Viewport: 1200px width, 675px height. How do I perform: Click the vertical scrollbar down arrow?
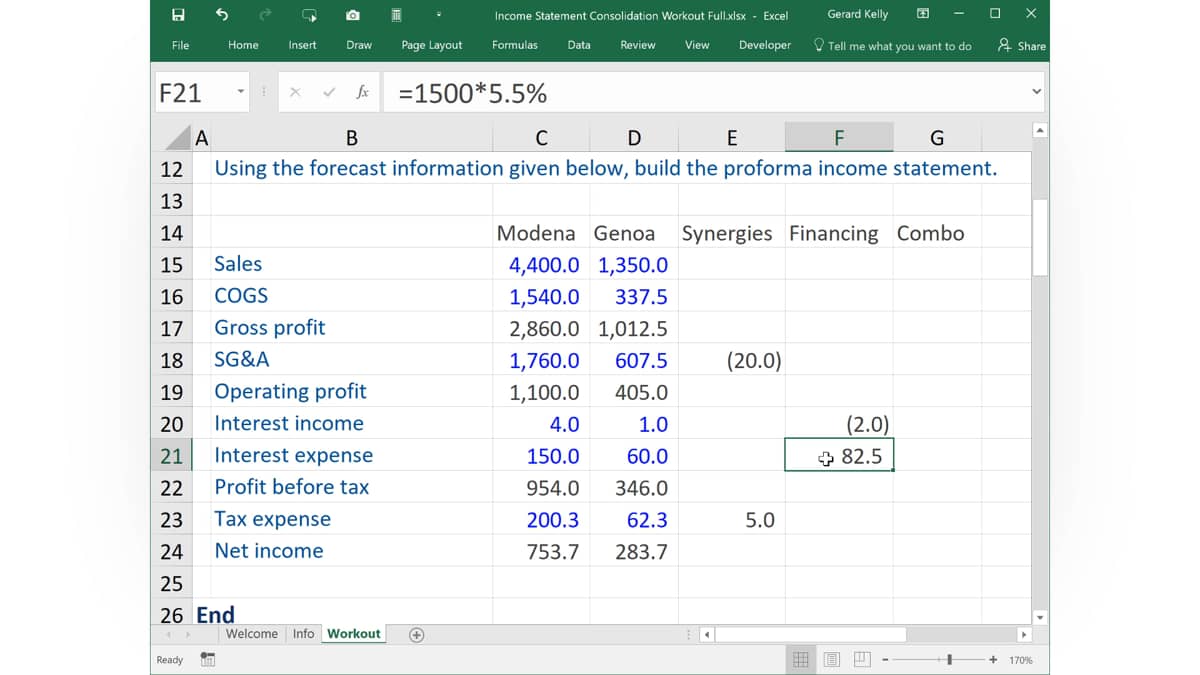(1040, 617)
